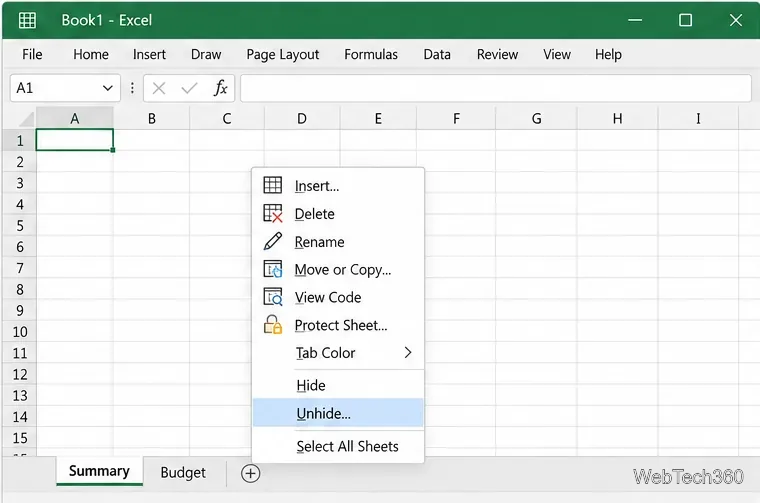Choose Select All Sheets

338,446
